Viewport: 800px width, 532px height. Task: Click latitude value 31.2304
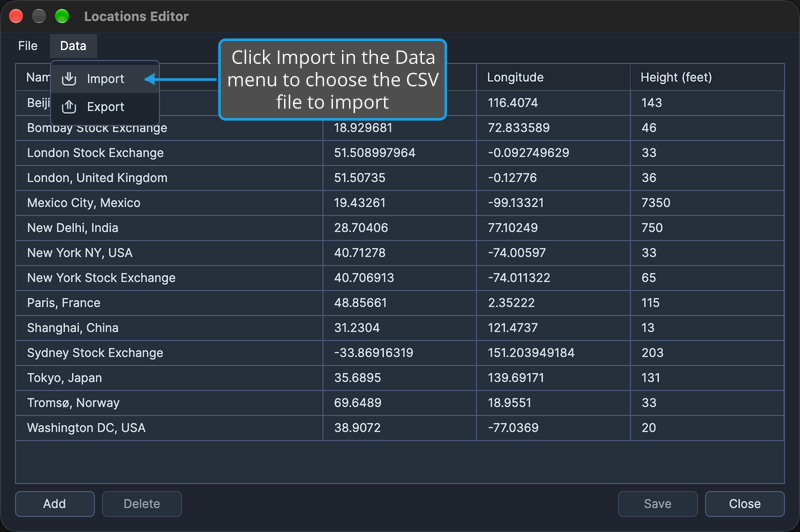pyautogui.click(x=357, y=328)
